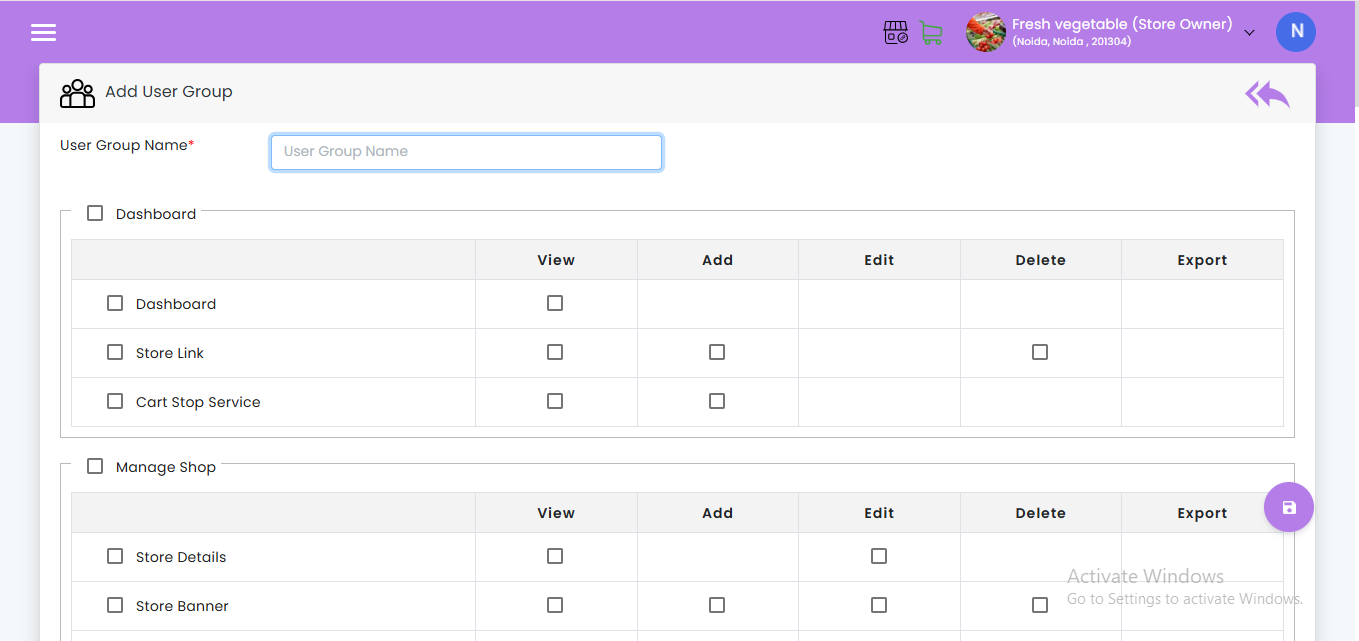1359x641 pixels.
Task: Tick the Cart Stop Service row checkbox
Action: point(115,401)
